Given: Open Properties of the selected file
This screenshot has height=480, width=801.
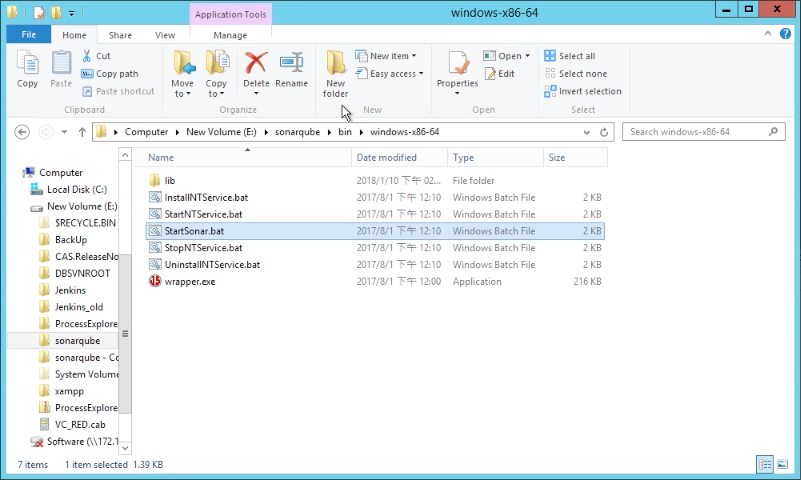Looking at the screenshot, I should coord(457,73).
